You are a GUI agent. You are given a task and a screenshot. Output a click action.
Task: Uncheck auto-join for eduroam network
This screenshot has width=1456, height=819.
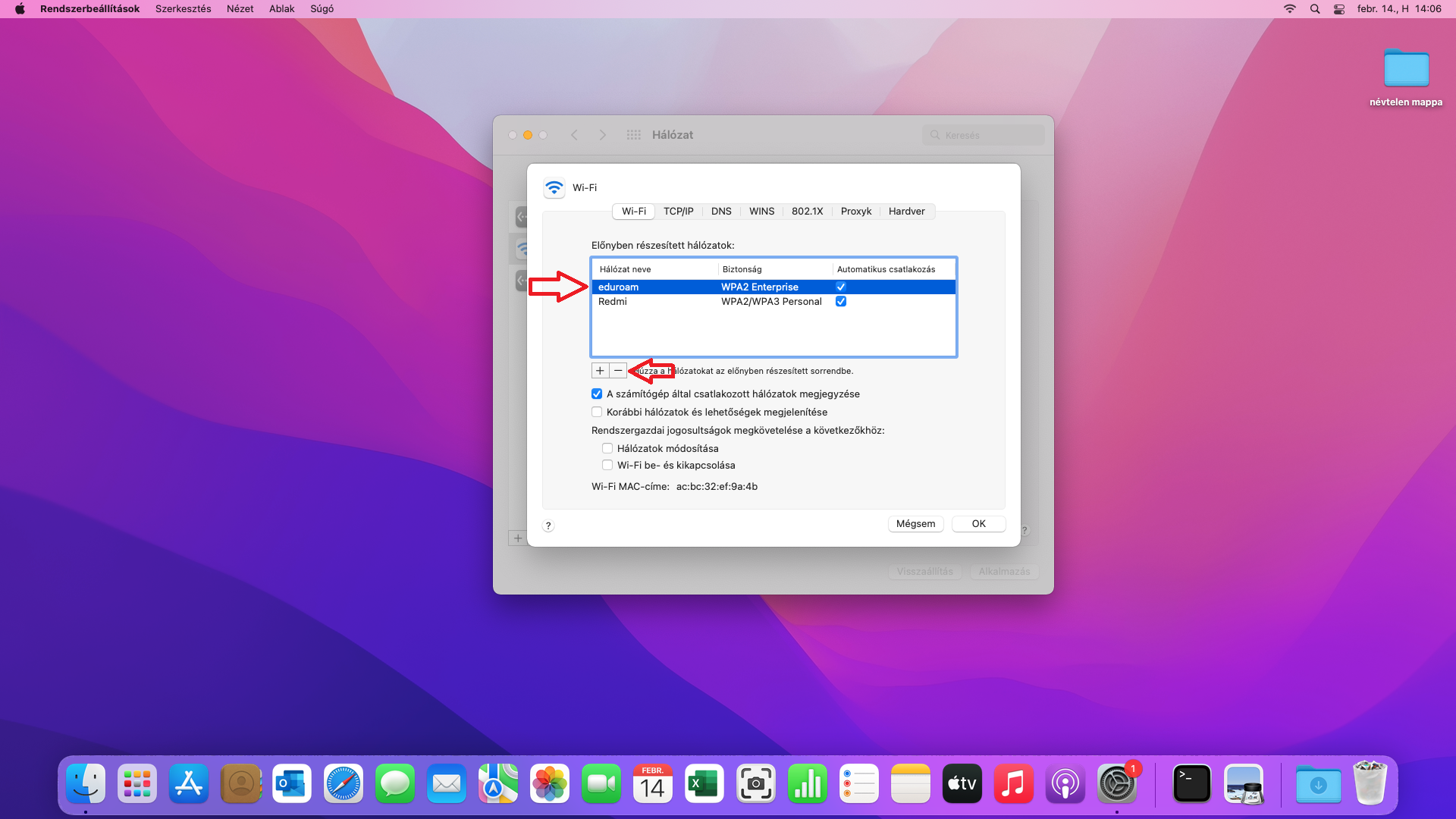point(841,287)
